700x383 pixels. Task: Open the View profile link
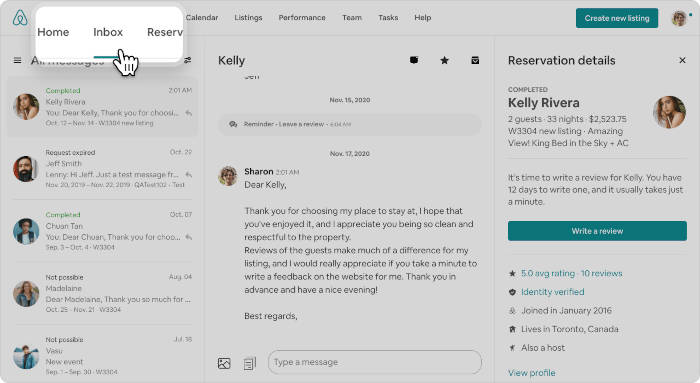tap(532, 373)
